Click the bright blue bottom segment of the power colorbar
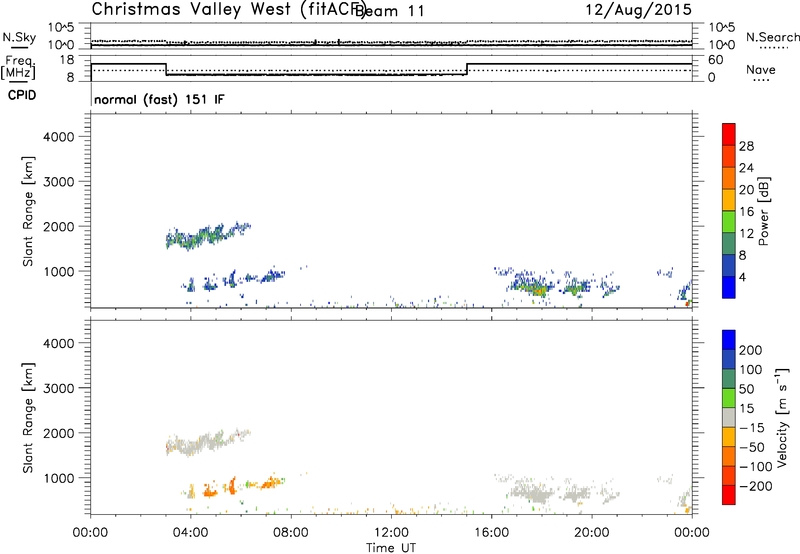 pyautogui.click(x=729, y=287)
